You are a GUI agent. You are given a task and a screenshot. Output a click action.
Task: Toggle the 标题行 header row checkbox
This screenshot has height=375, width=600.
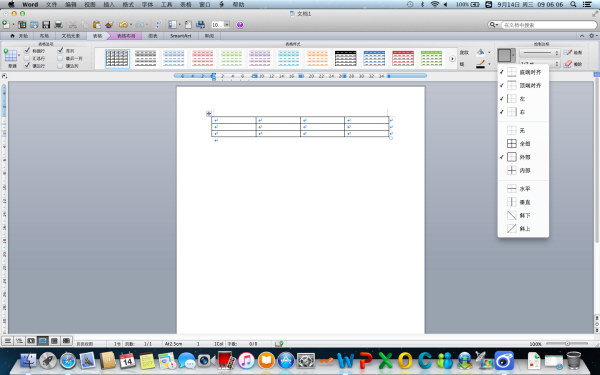click(x=27, y=51)
